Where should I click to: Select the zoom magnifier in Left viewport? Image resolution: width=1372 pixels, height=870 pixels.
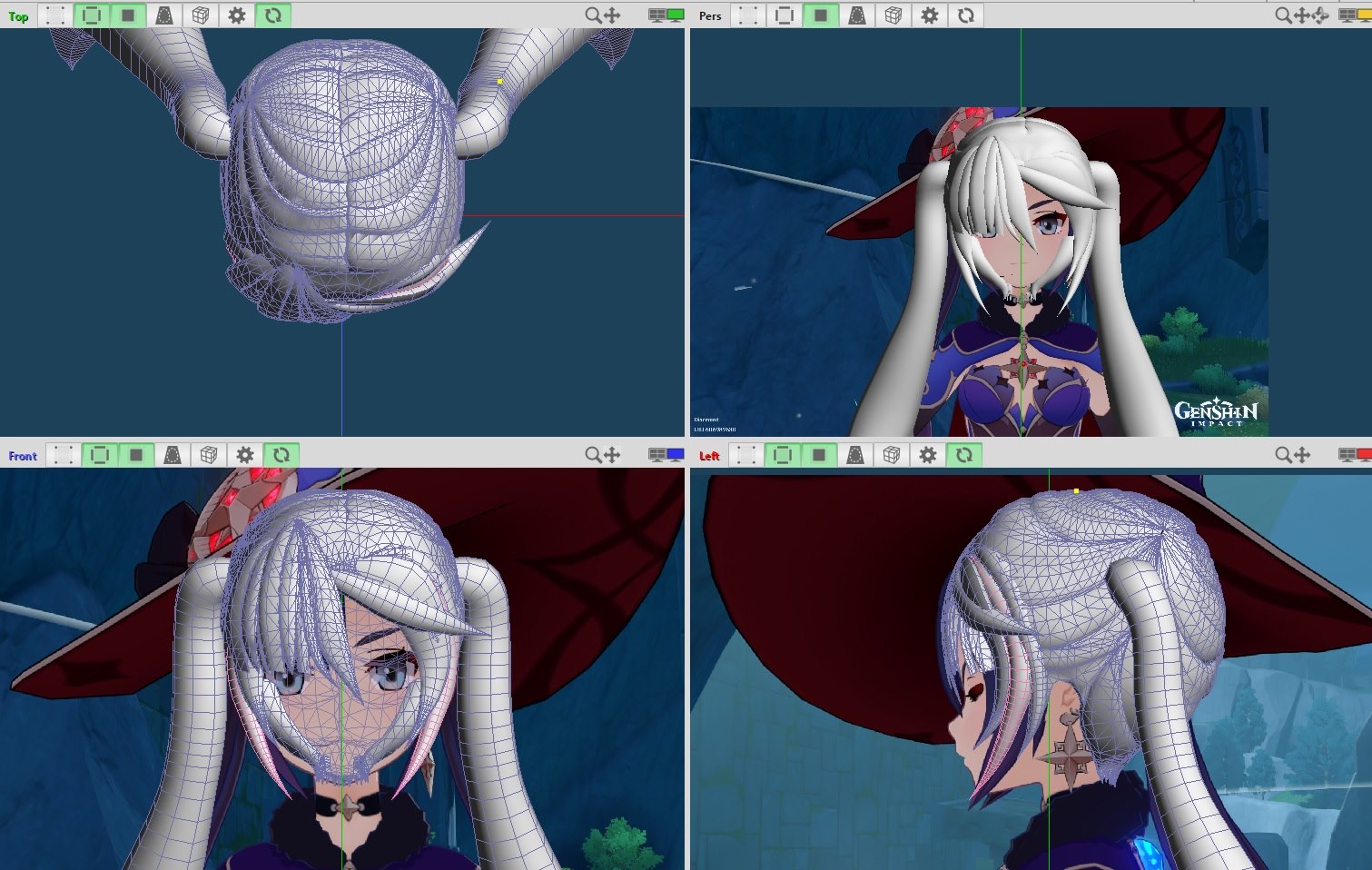[1283, 455]
